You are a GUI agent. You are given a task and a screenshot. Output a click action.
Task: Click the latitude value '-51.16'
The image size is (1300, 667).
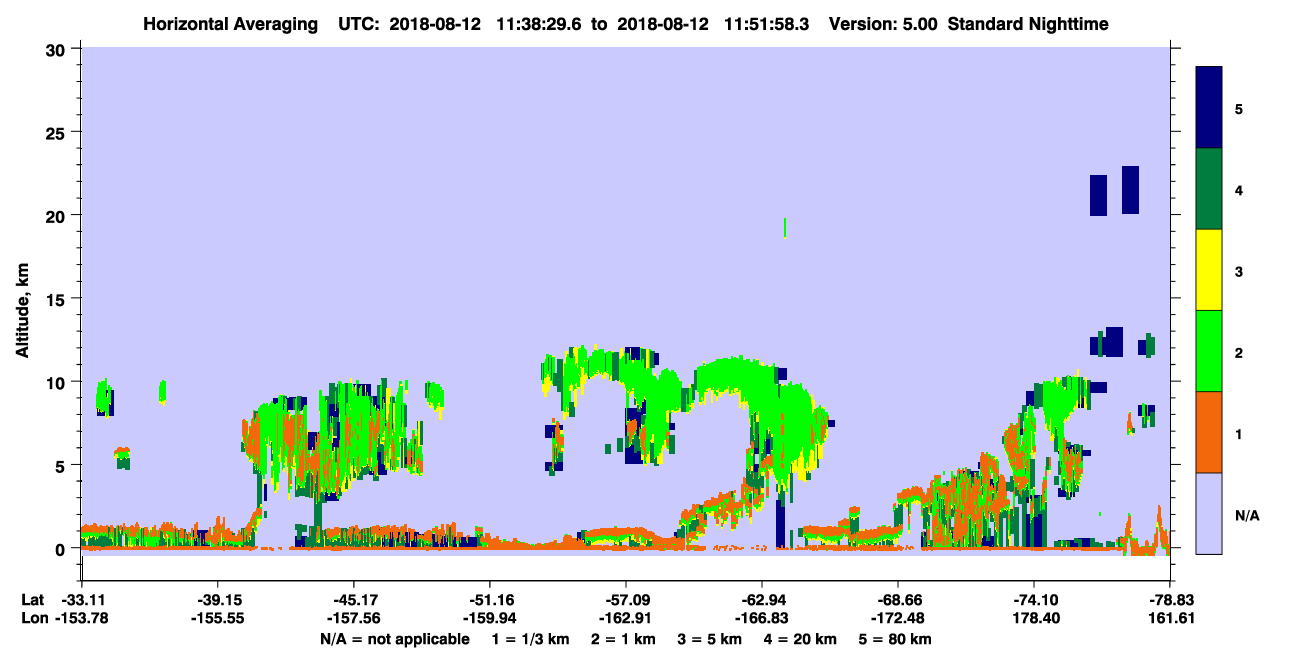489,600
